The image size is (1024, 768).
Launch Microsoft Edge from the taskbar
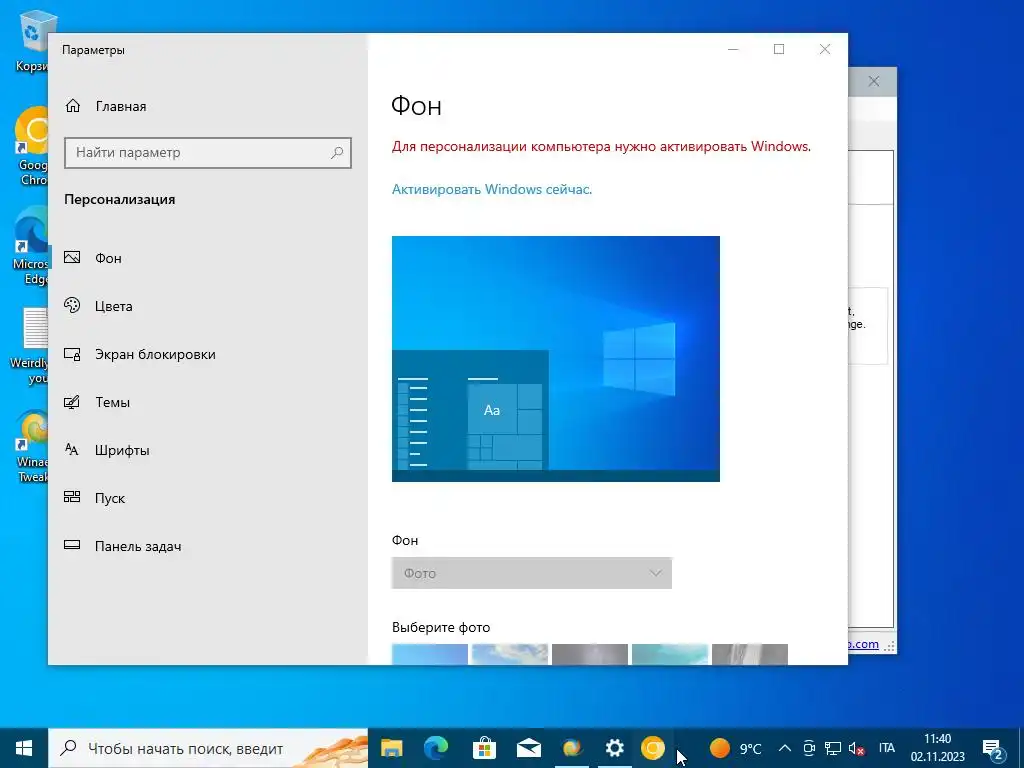pos(436,748)
